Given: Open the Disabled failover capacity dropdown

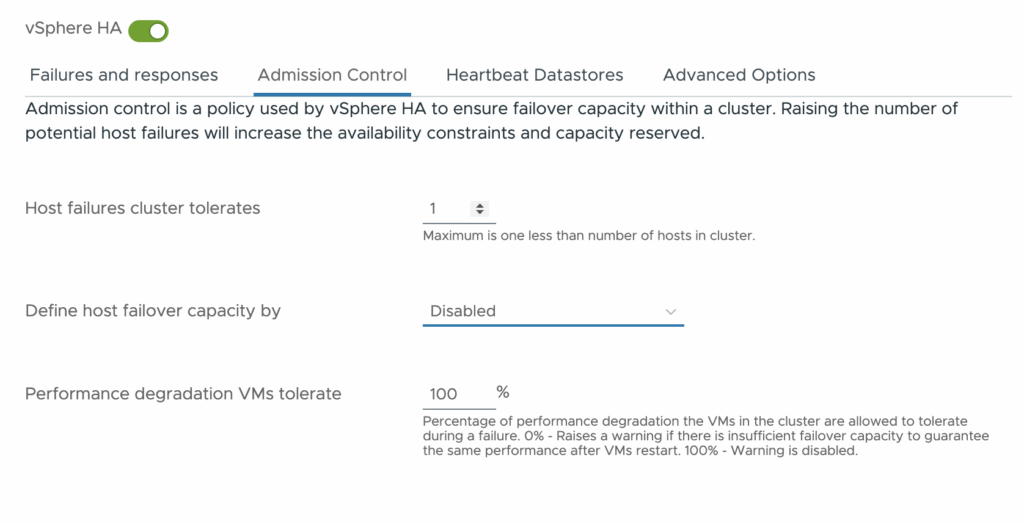Looking at the screenshot, I should (x=553, y=311).
